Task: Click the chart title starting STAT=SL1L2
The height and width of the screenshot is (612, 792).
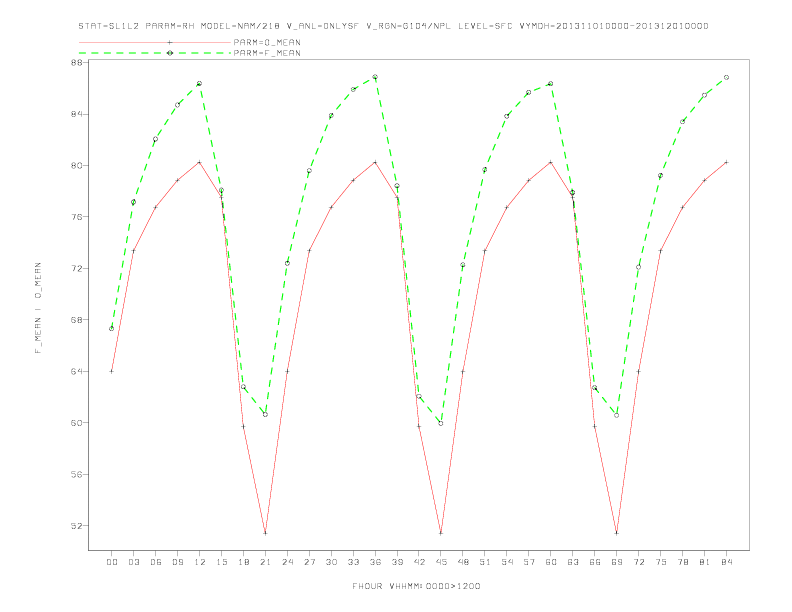Action: [x=393, y=26]
